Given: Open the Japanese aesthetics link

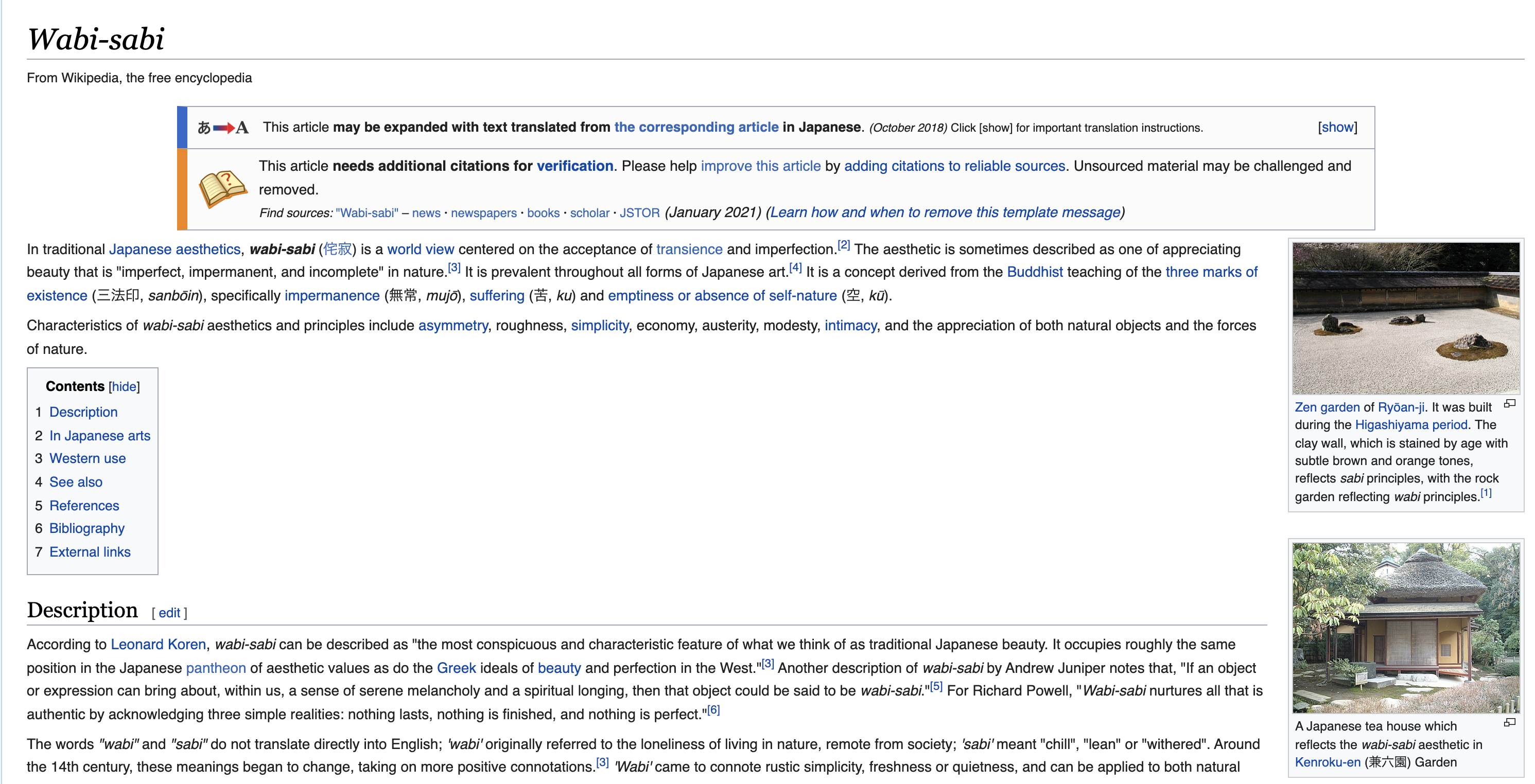Looking at the screenshot, I should 175,250.
